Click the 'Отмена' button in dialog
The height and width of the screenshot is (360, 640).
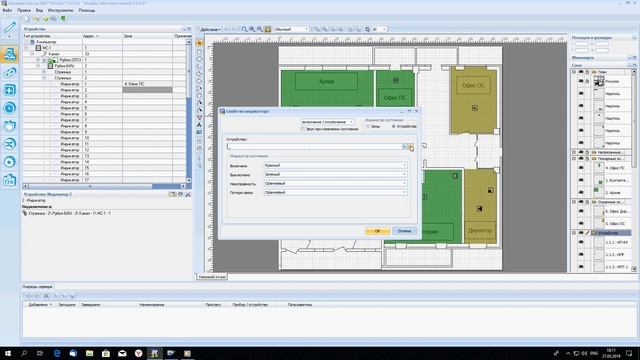click(x=404, y=231)
